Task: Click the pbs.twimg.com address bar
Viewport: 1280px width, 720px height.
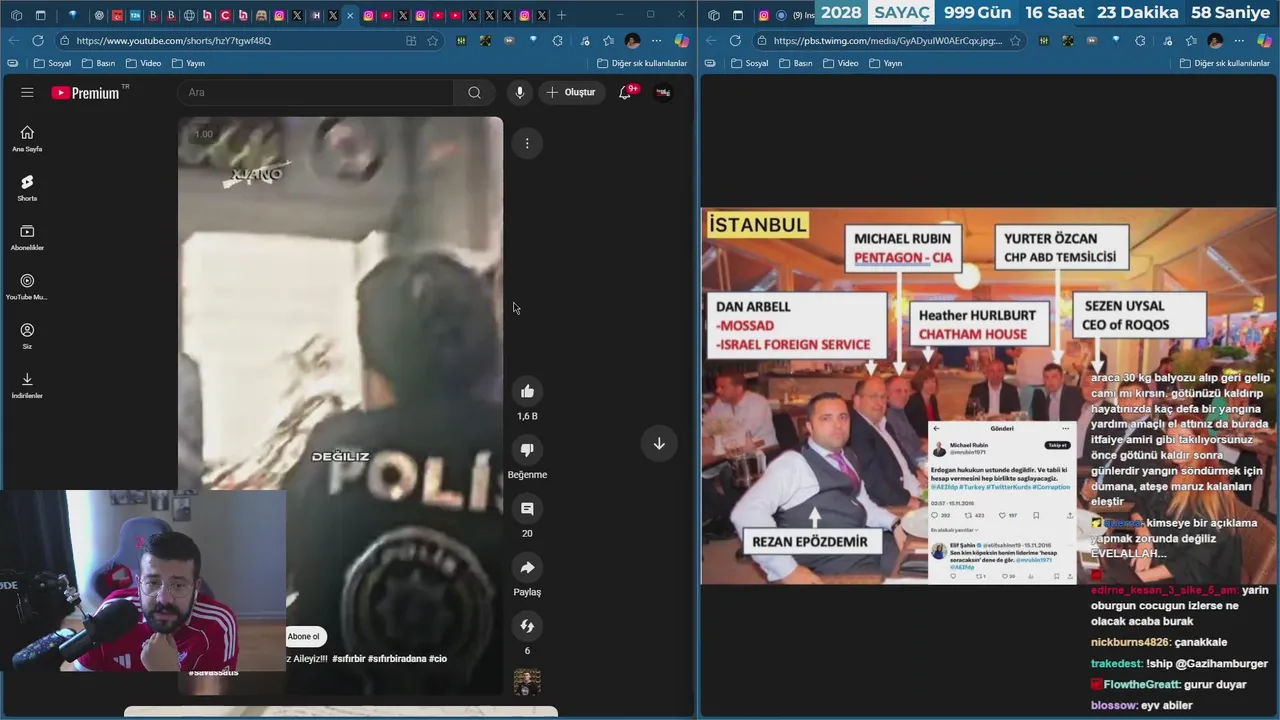Action: [x=890, y=41]
